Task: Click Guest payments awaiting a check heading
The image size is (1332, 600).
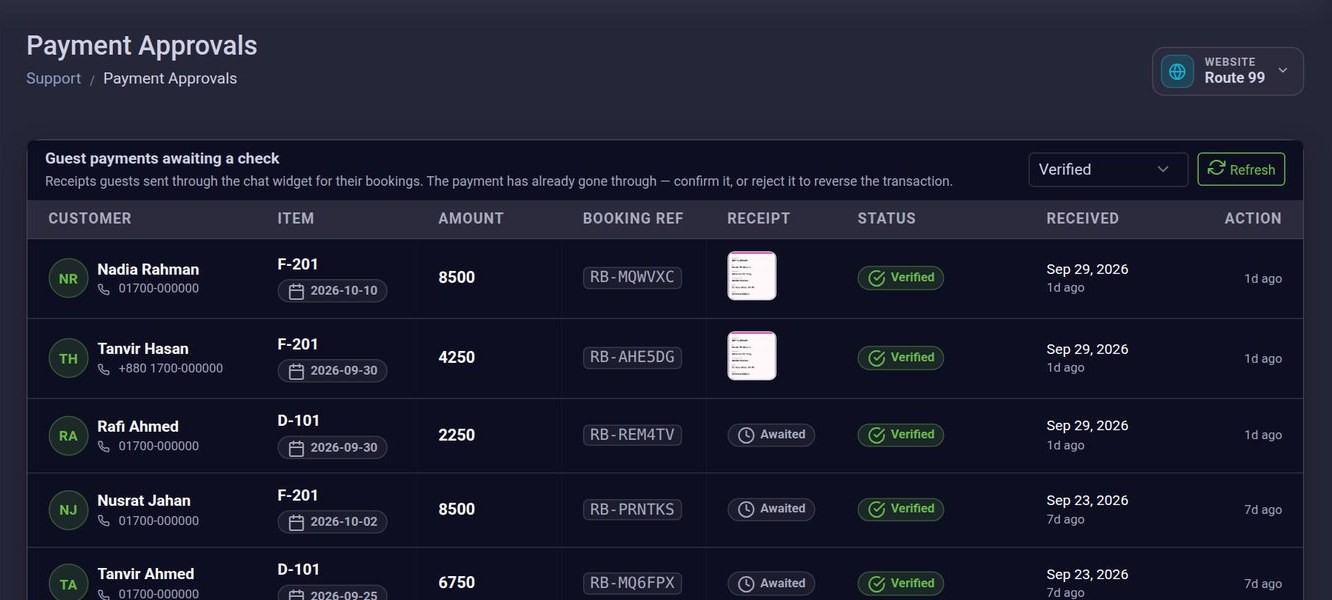Action: point(162,158)
